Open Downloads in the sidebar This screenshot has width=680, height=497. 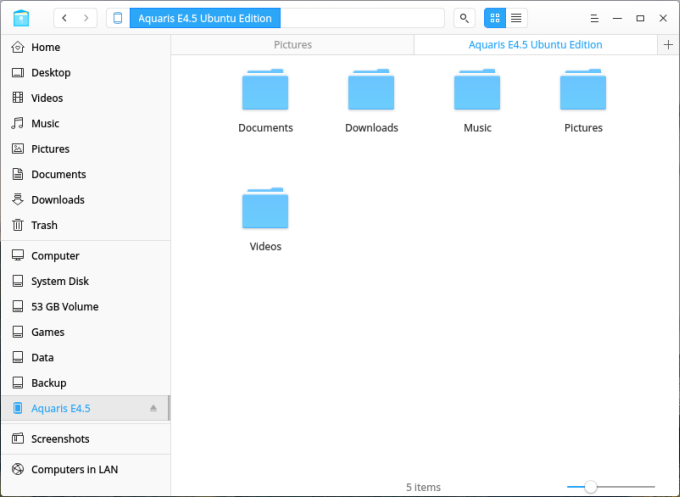click(x=85, y=199)
